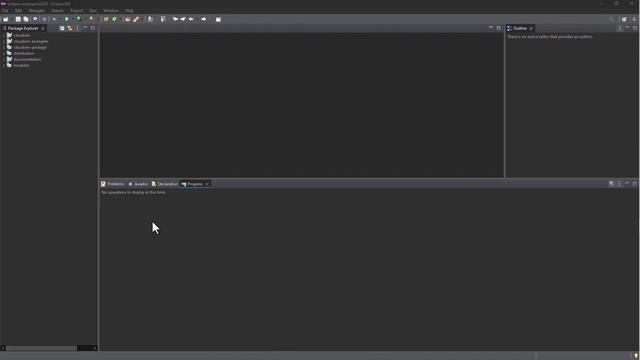Open Run launch dropdown arrow

(x=72, y=19)
